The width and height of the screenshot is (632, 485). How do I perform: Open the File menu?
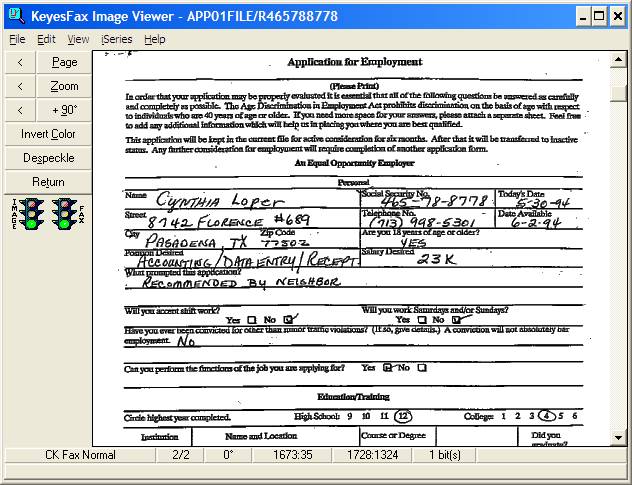click(17, 39)
